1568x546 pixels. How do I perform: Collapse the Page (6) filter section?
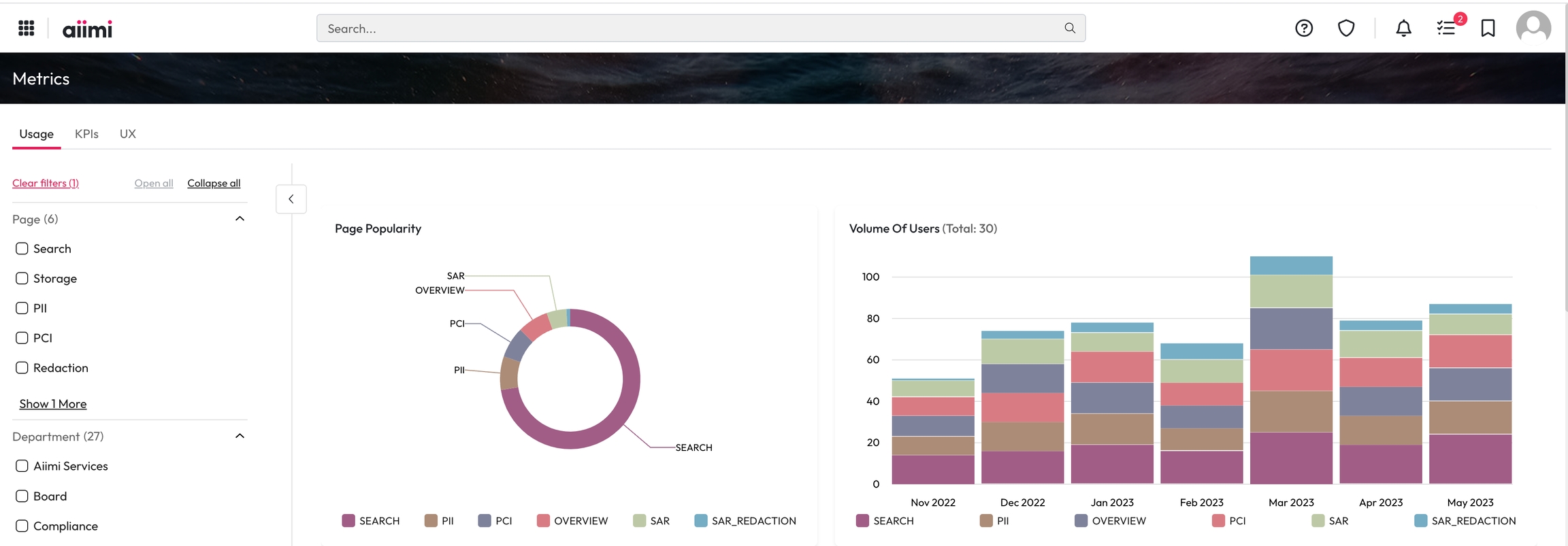click(240, 219)
